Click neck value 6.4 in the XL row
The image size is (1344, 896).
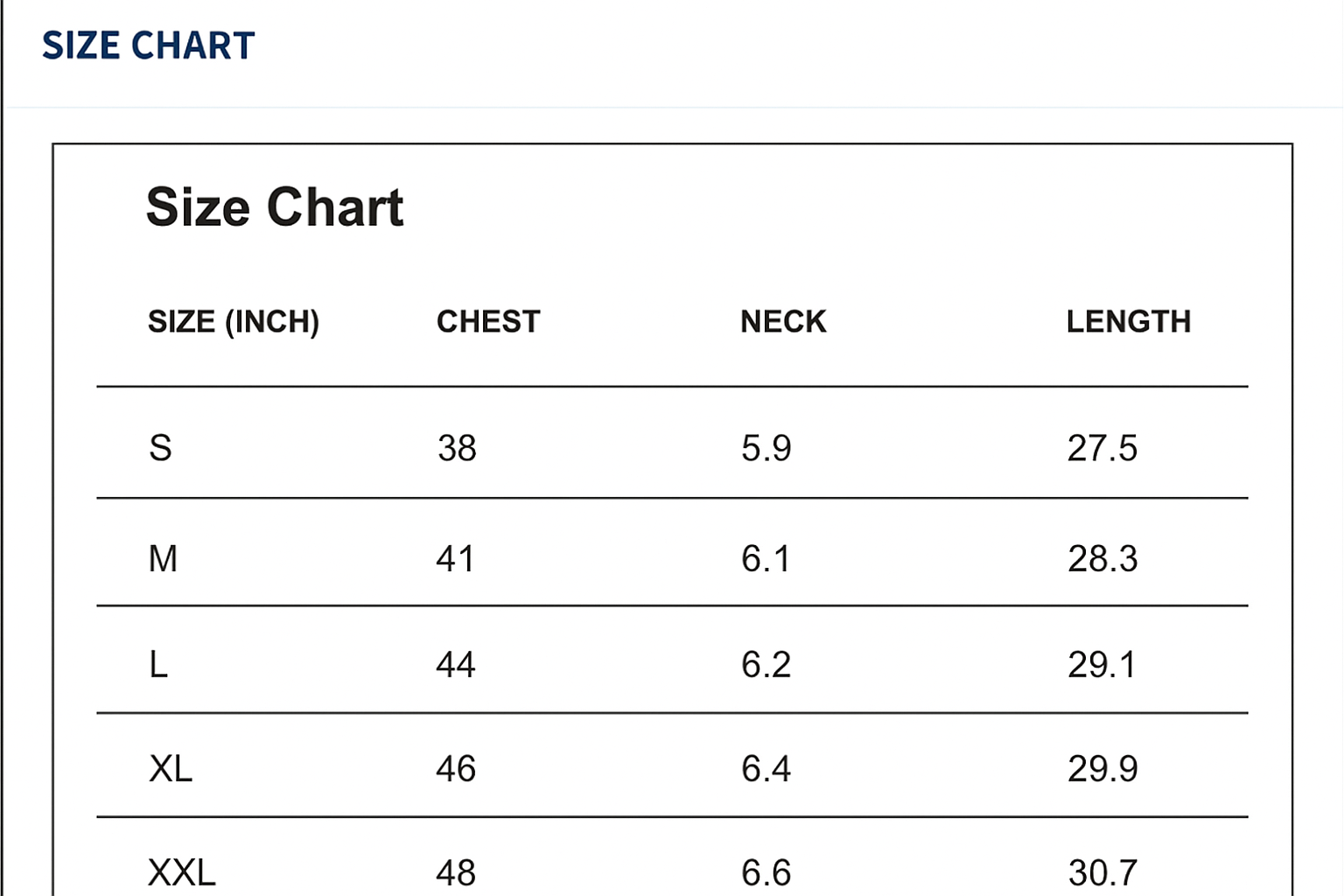coord(766,769)
